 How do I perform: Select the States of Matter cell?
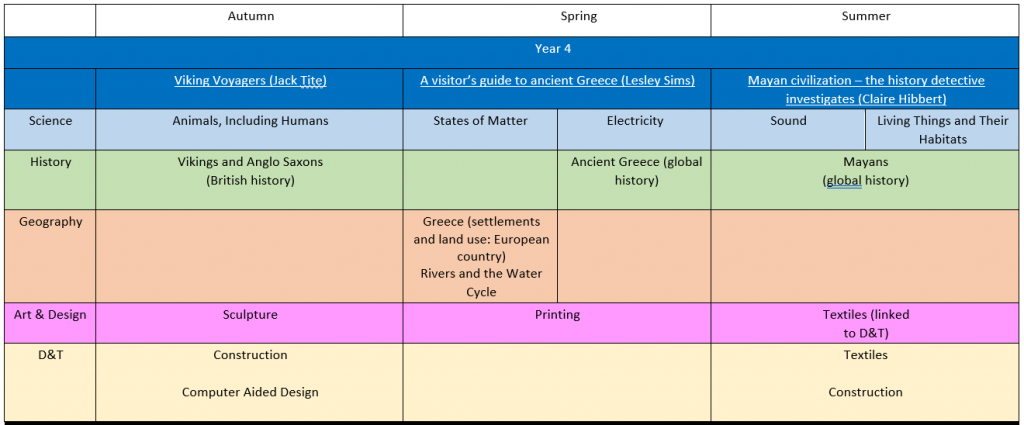point(480,121)
